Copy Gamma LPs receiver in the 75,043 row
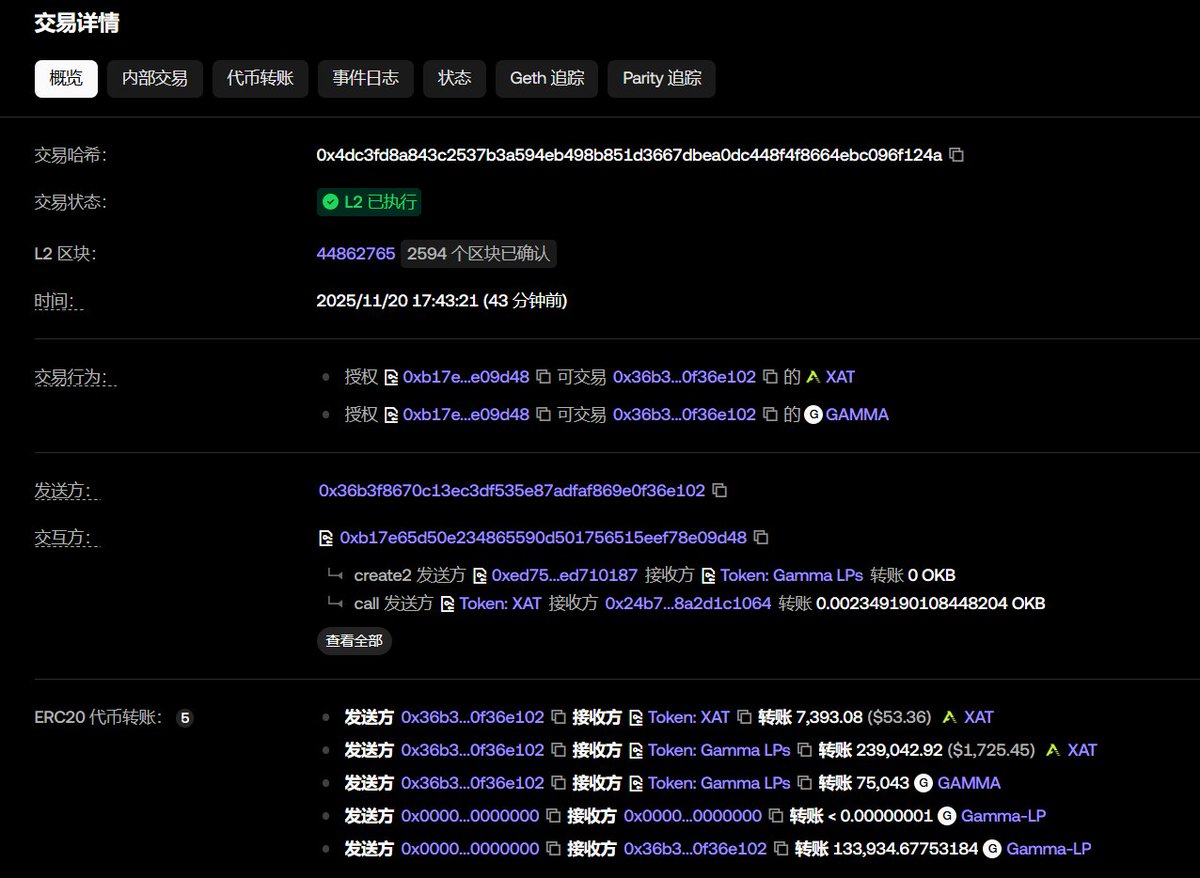The width and height of the screenshot is (1200, 878). [804, 783]
